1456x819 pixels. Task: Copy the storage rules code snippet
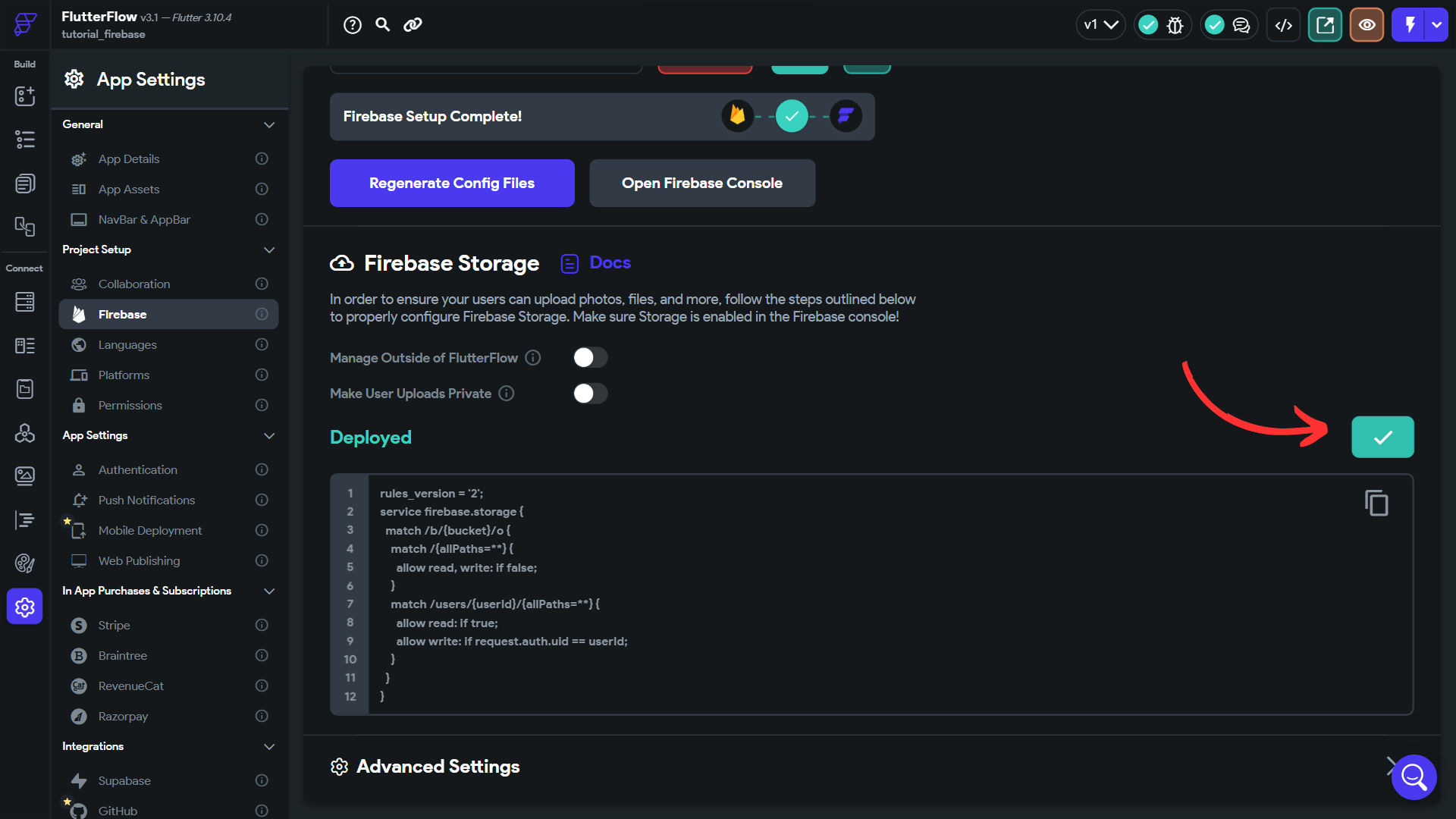tap(1376, 502)
